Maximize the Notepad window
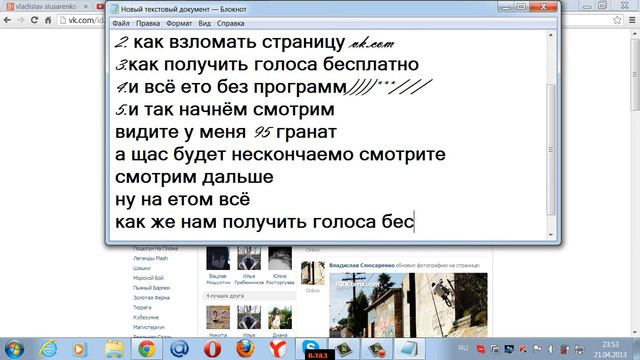The height and width of the screenshot is (360, 640). pyautogui.click(x=521, y=7)
